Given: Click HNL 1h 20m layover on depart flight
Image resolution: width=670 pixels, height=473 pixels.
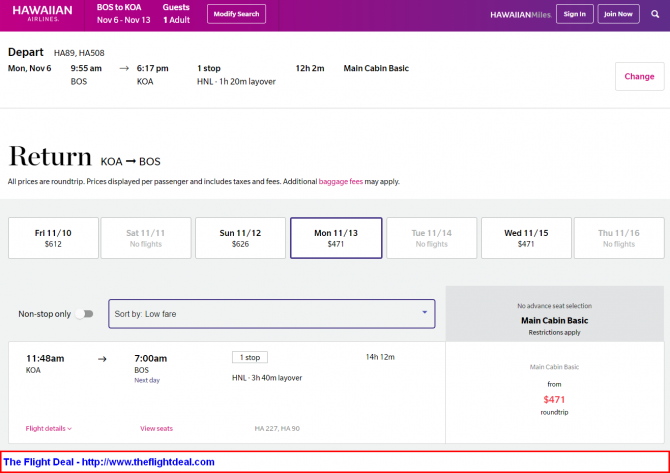Looking at the screenshot, I should click(x=236, y=82).
